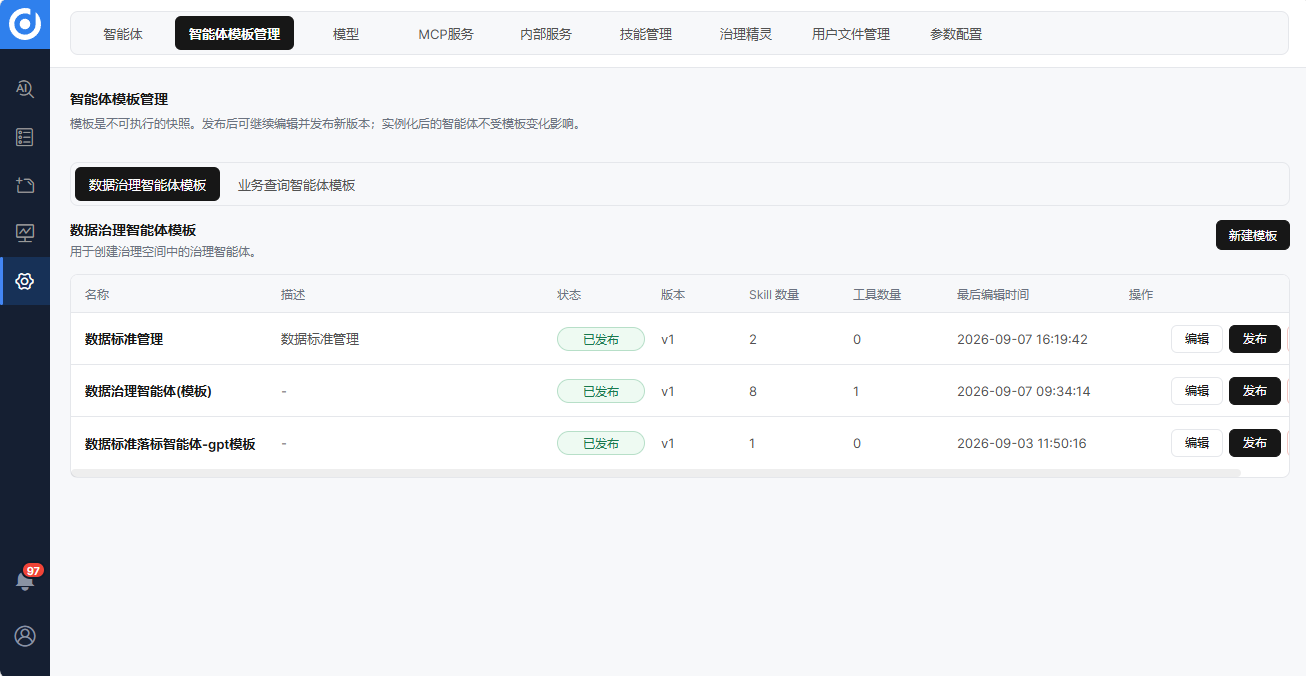This screenshot has height=676, width=1306.
Task: Open the user profile avatar icon
Action: 25,636
